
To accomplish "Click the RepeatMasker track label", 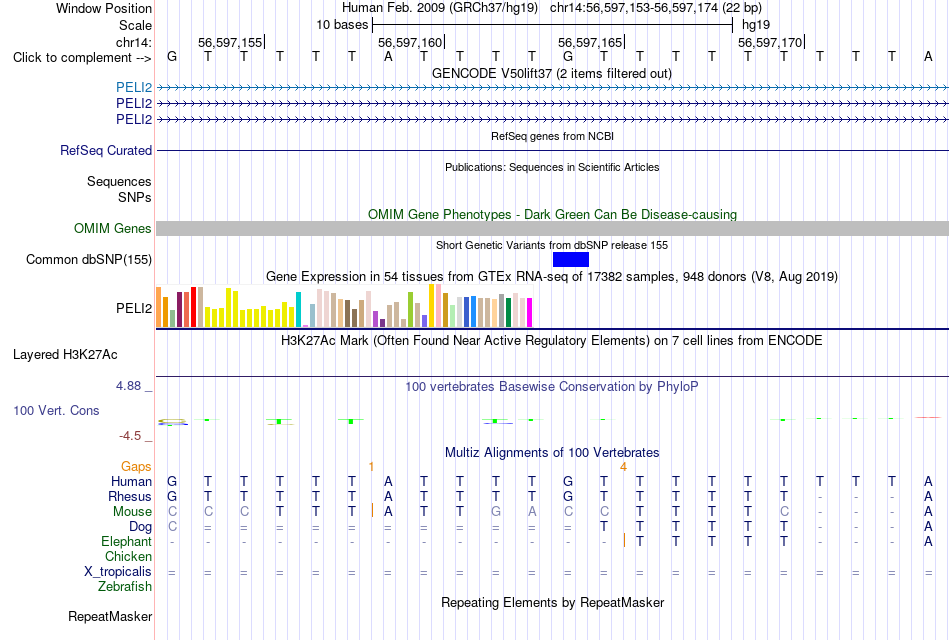I will 110,616.
